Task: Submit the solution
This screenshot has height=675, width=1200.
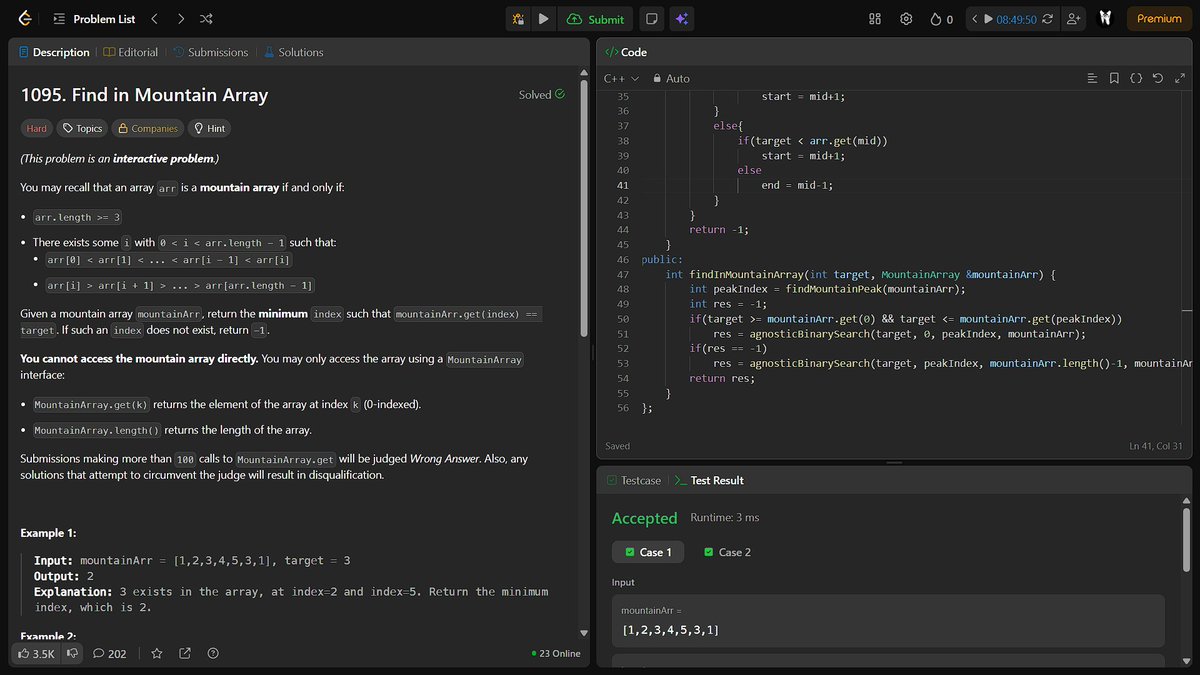Action: [x=596, y=19]
